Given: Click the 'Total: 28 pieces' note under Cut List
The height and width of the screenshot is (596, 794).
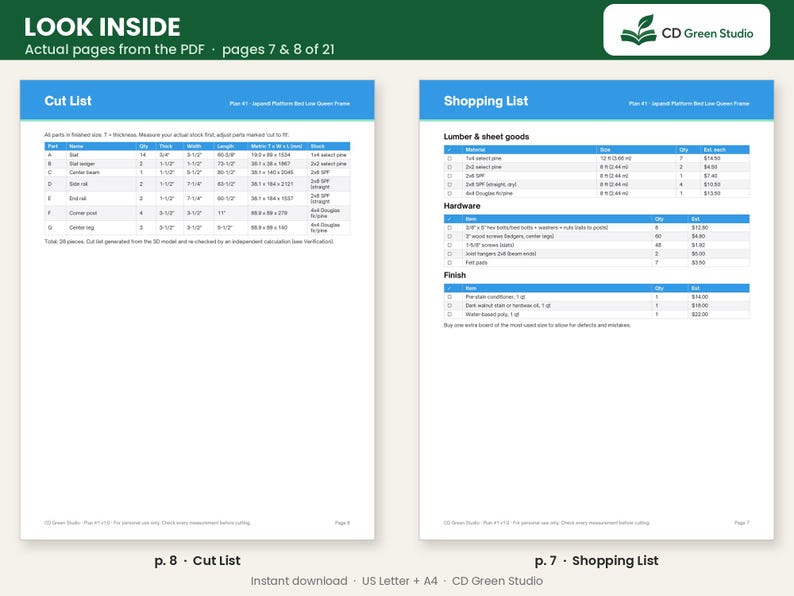Looking at the screenshot, I should 189,242.
